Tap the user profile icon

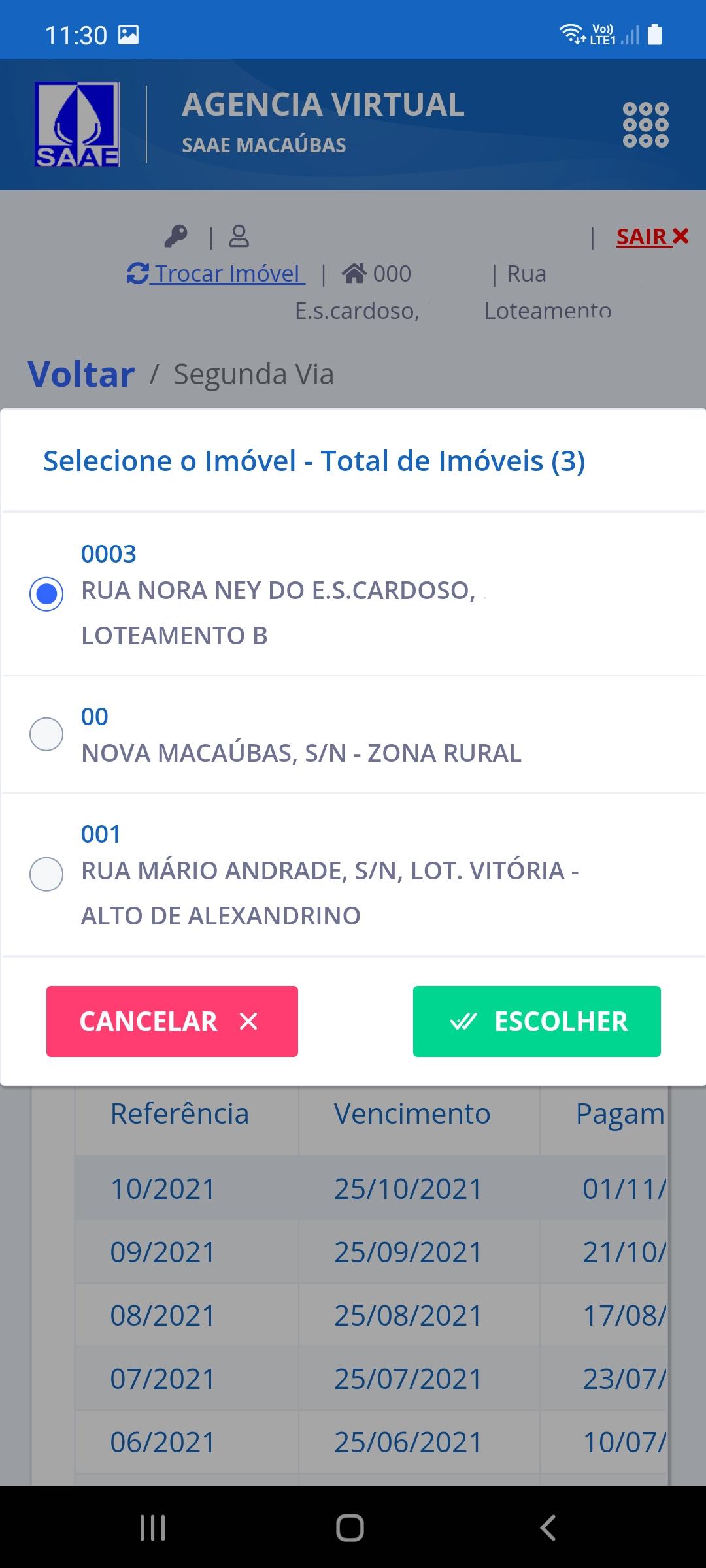tap(239, 237)
